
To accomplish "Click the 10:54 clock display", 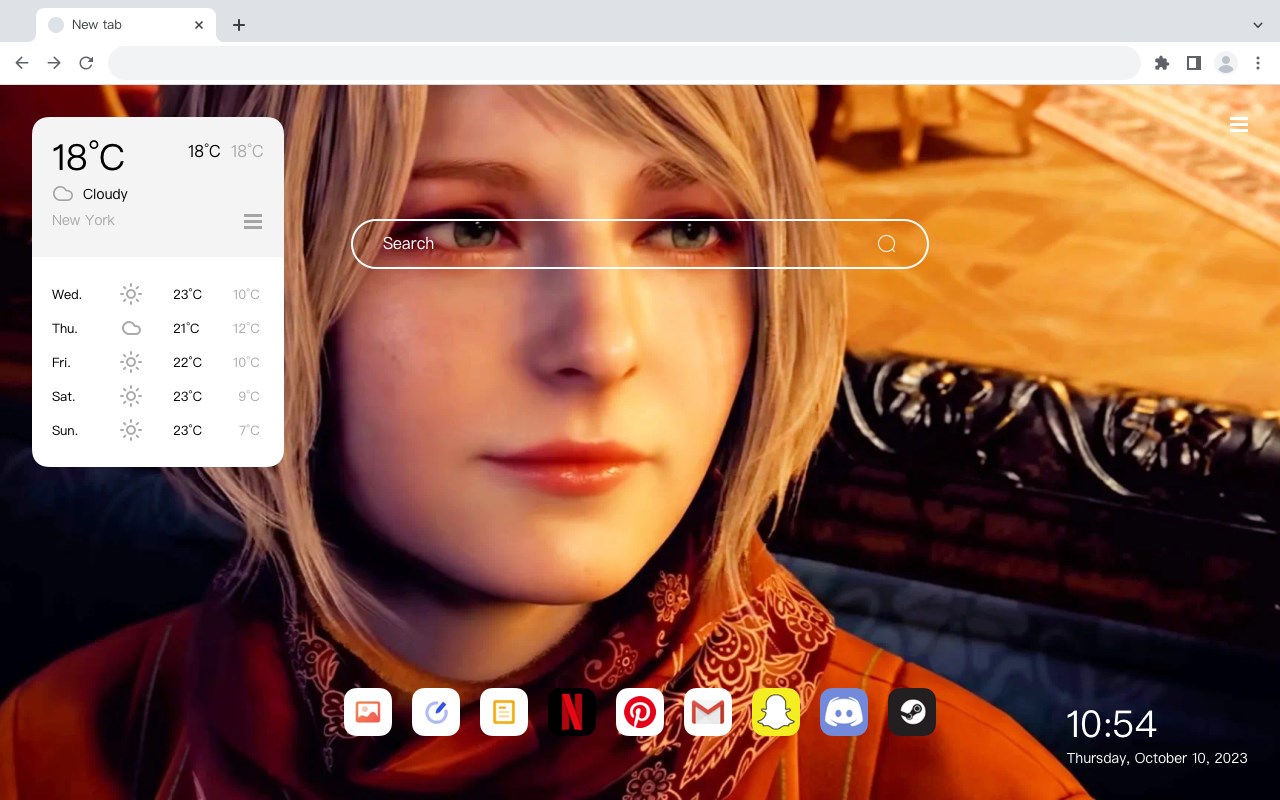I will coord(1111,724).
